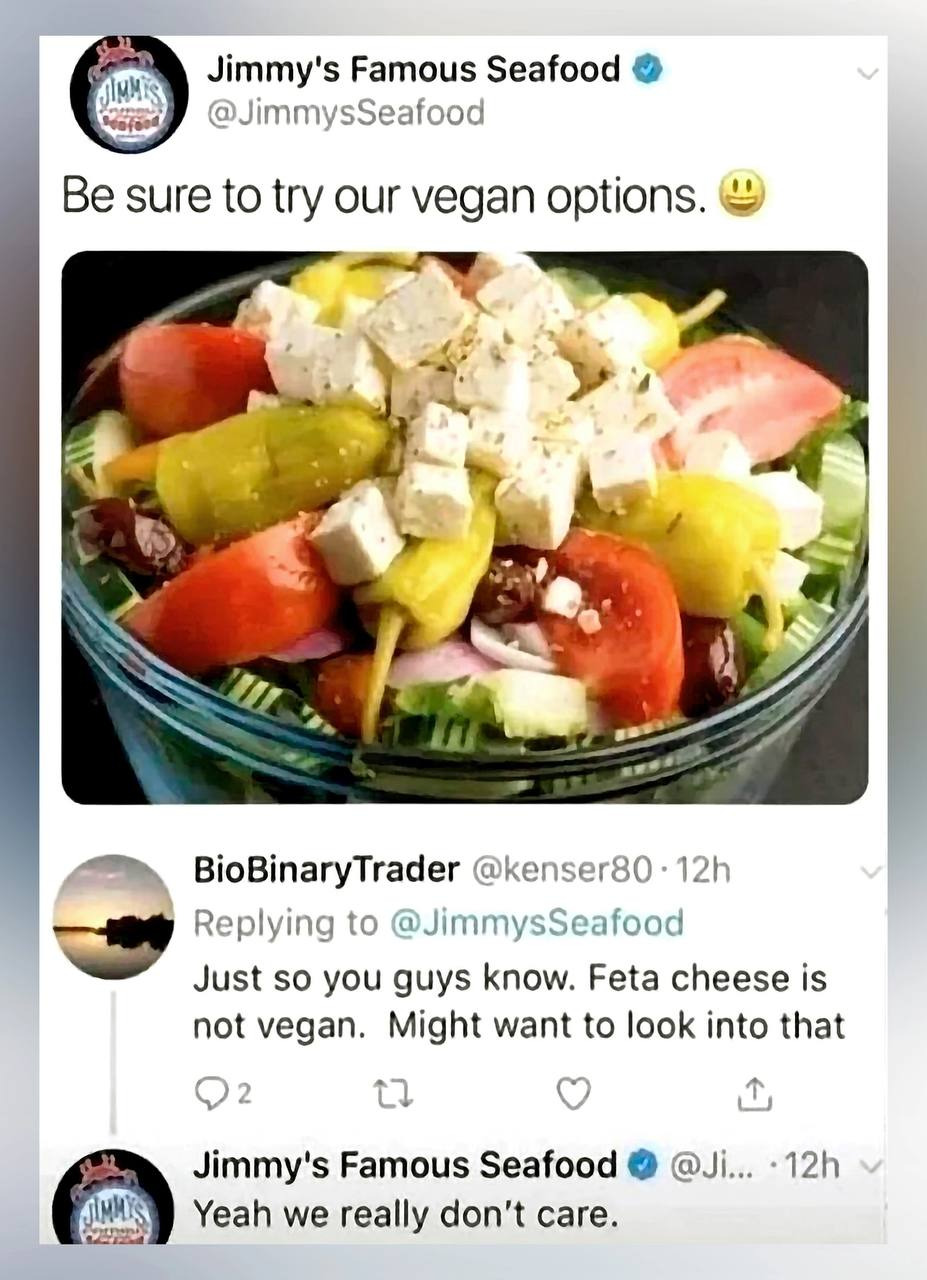Click the smiley emoji in the tweet text
927x1280 pixels.
[742, 193]
